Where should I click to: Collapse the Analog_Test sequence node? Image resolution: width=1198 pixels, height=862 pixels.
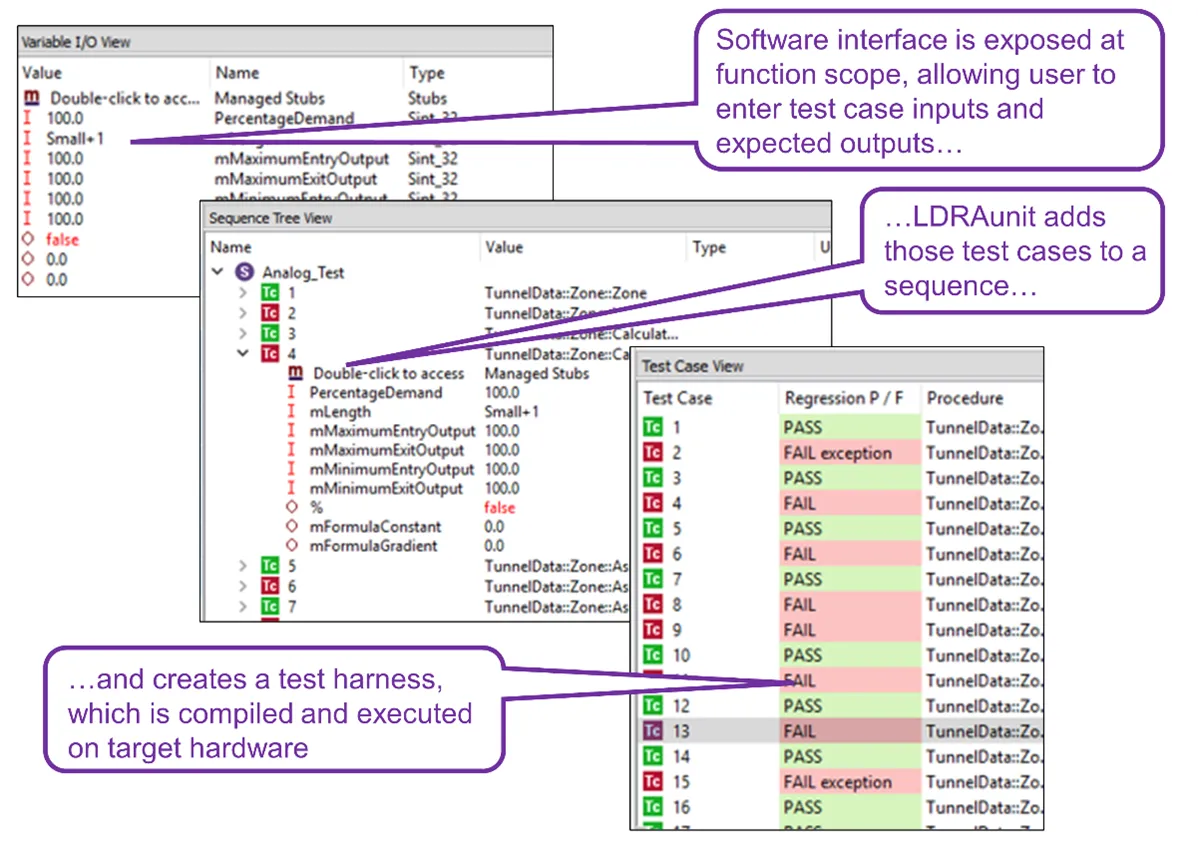(218, 271)
